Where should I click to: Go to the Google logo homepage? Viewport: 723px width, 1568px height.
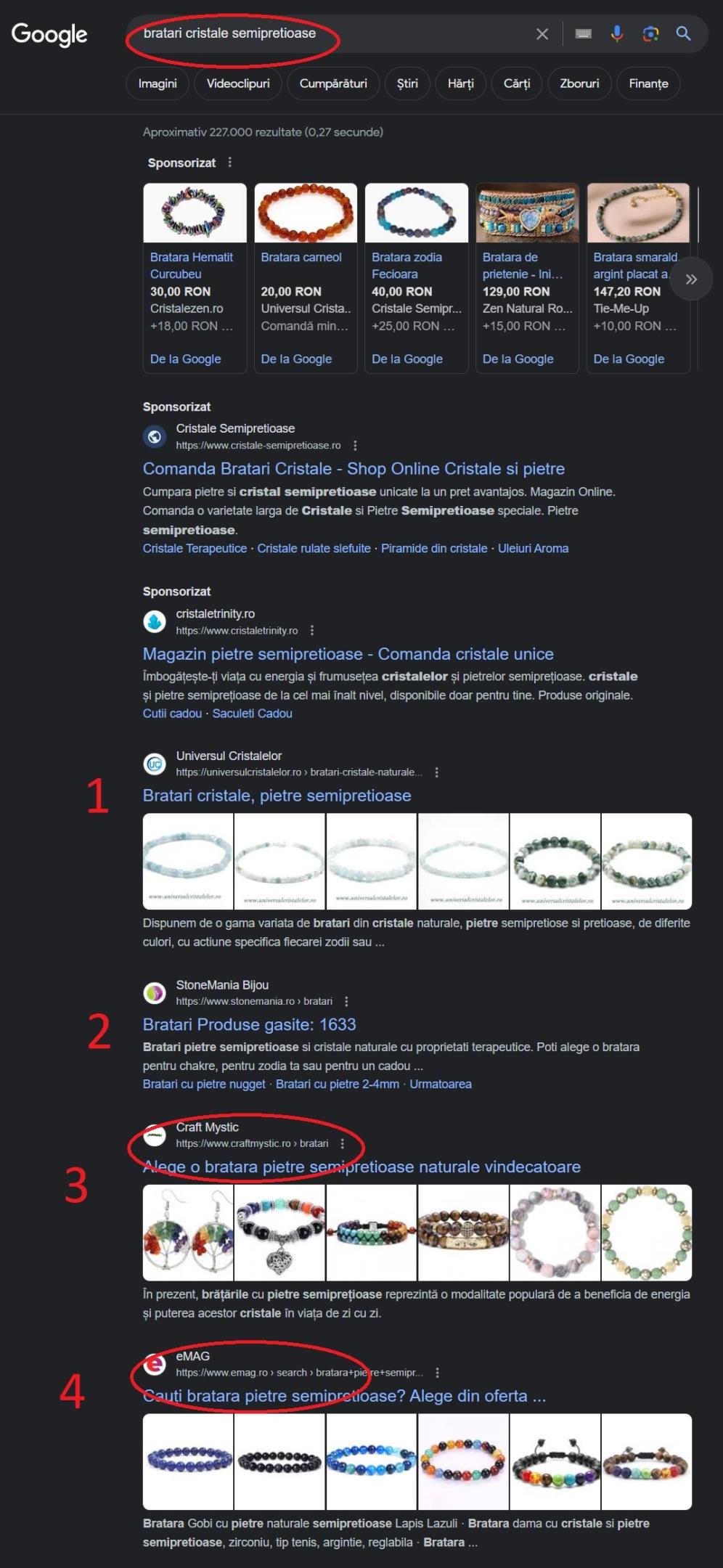click(x=49, y=34)
